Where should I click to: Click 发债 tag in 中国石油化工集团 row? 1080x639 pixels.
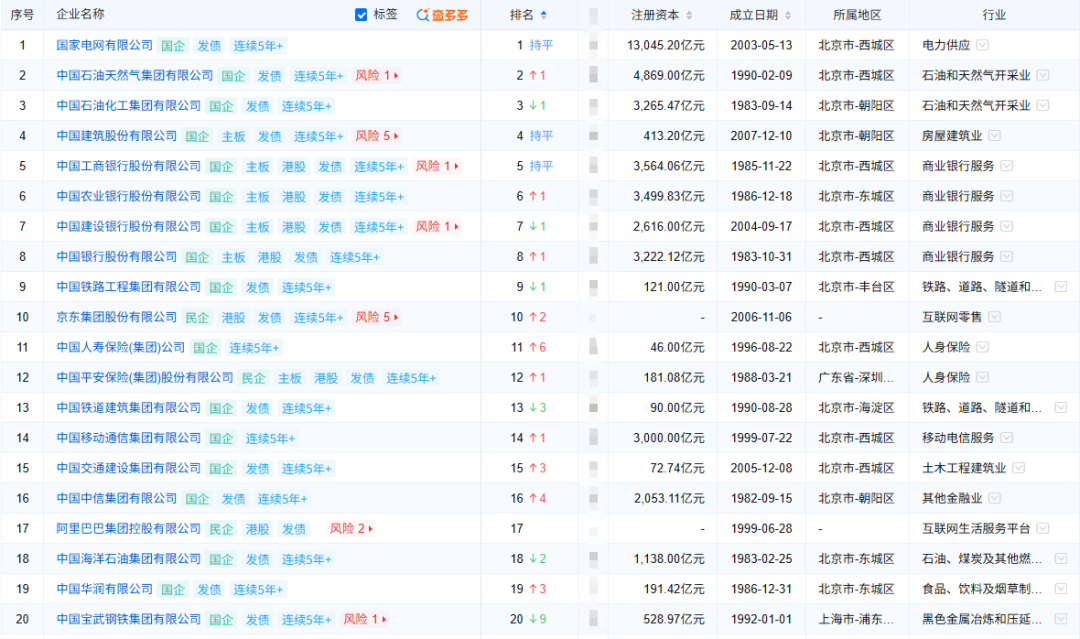[258, 106]
